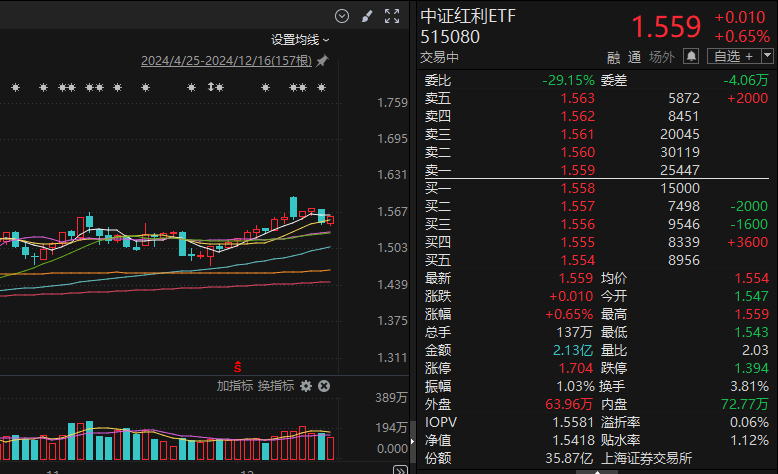Click the 委差 value -4.06万
Image resolution: width=778 pixels, height=474 pixels.
point(746,80)
